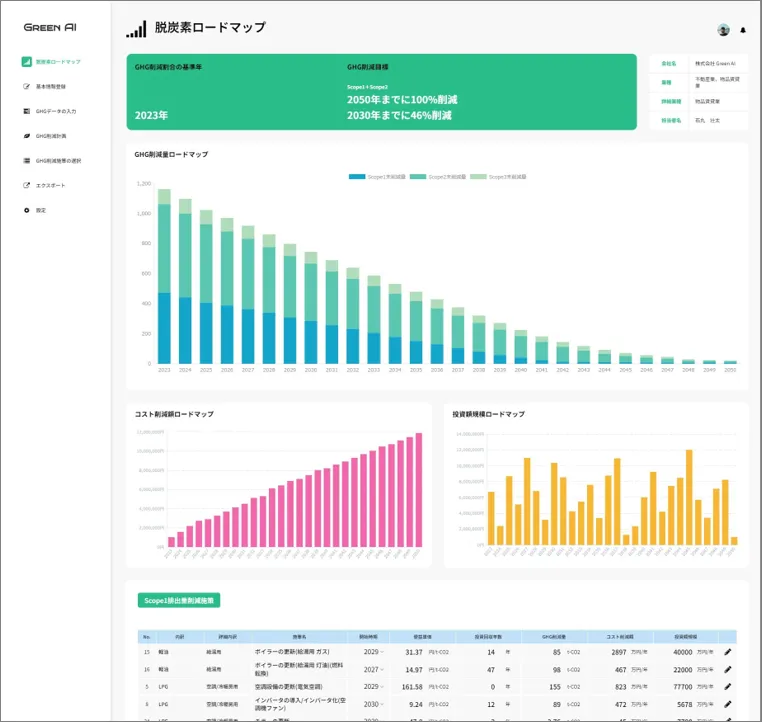Click the pencil on the インバータの導入 row
Screen dimensions: 762x722
coord(727,704)
